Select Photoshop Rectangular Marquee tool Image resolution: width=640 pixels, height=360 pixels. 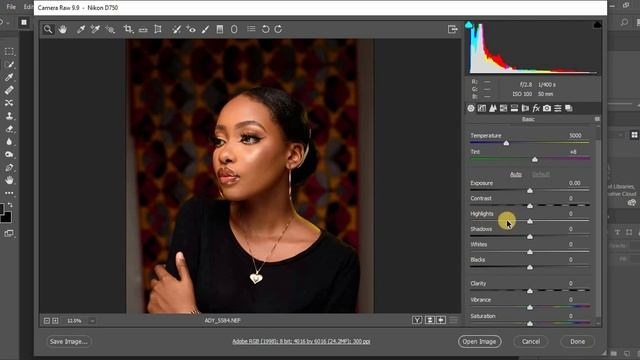9,51
